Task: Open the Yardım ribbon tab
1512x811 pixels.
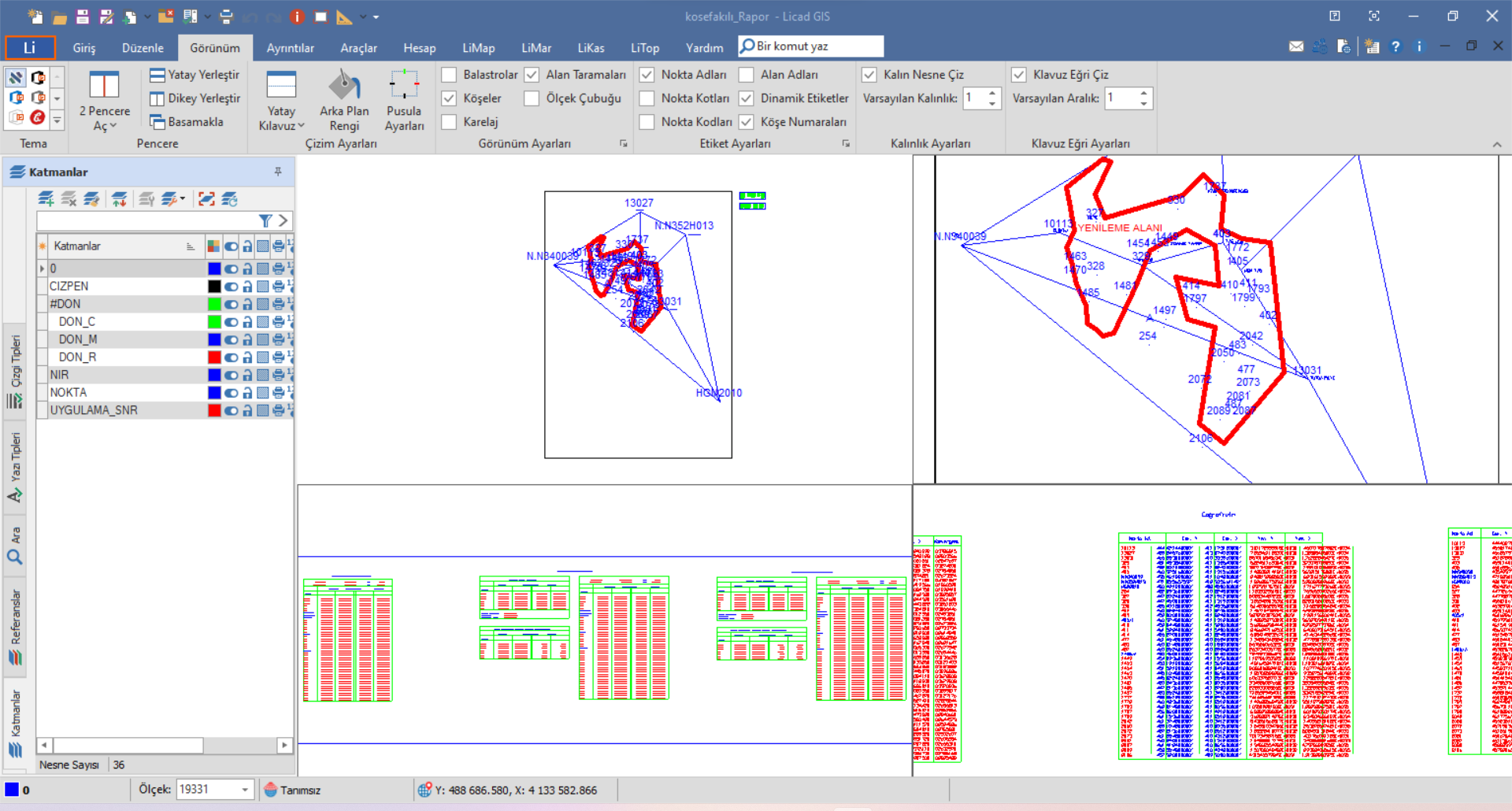Action: pos(704,48)
